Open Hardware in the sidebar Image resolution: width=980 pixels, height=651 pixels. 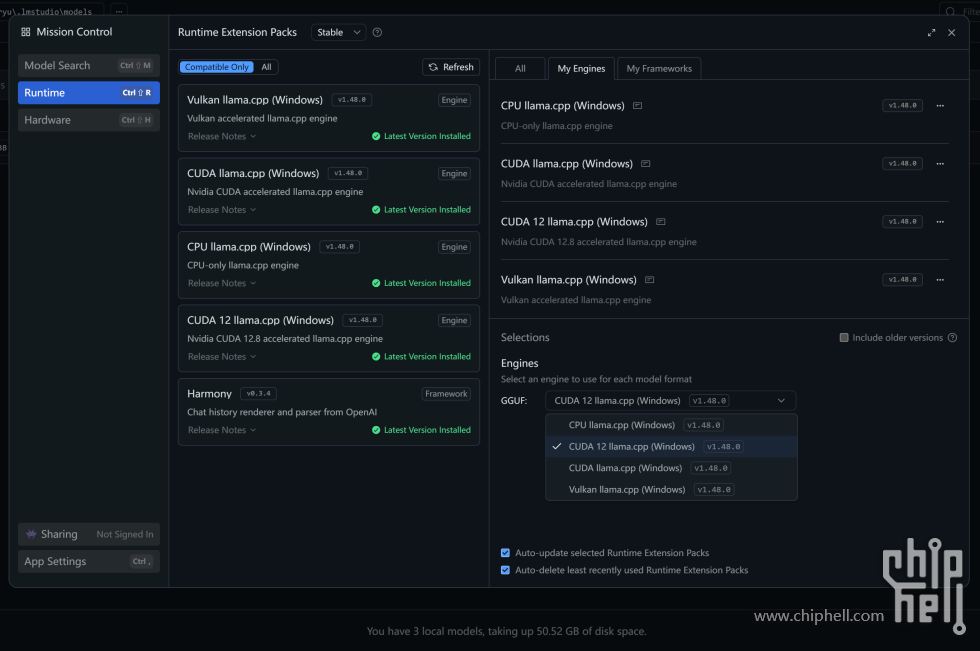pos(89,120)
